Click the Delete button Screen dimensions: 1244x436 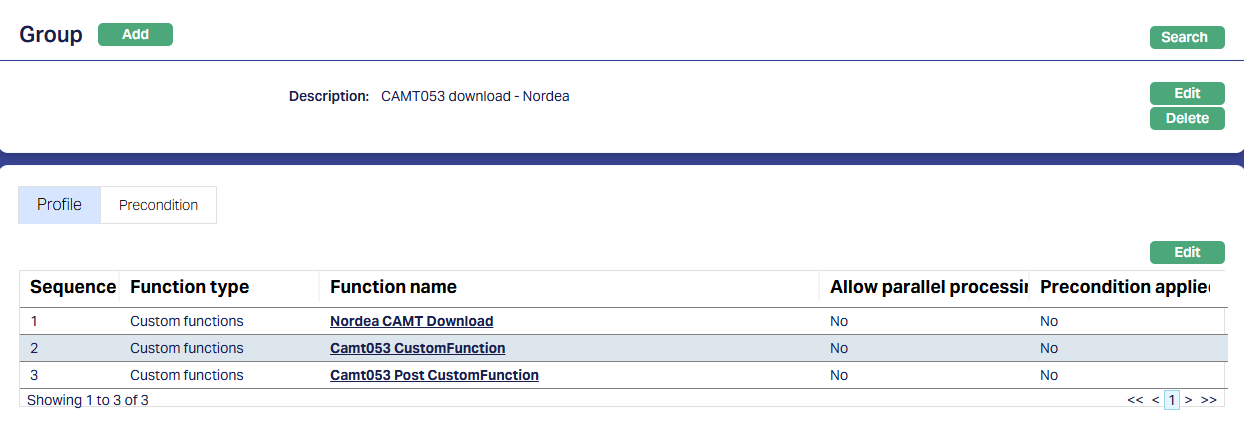pos(1186,119)
